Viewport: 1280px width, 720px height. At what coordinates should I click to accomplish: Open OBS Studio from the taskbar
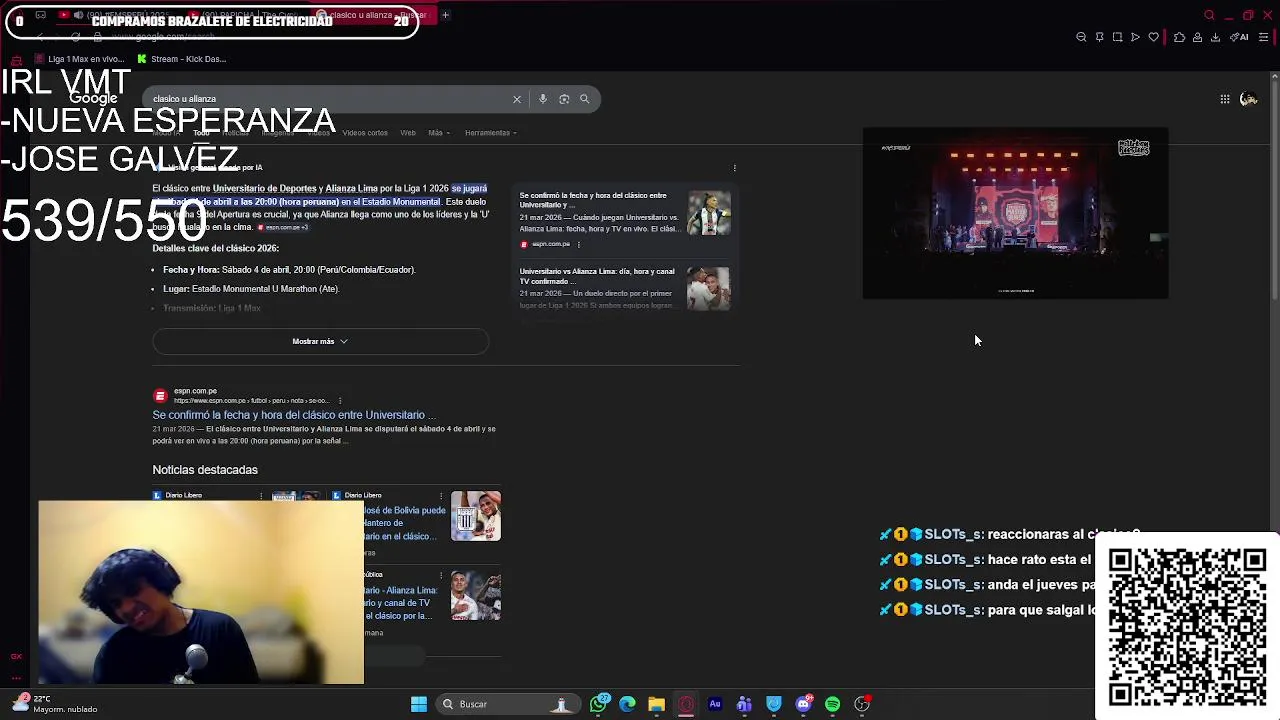coord(862,704)
